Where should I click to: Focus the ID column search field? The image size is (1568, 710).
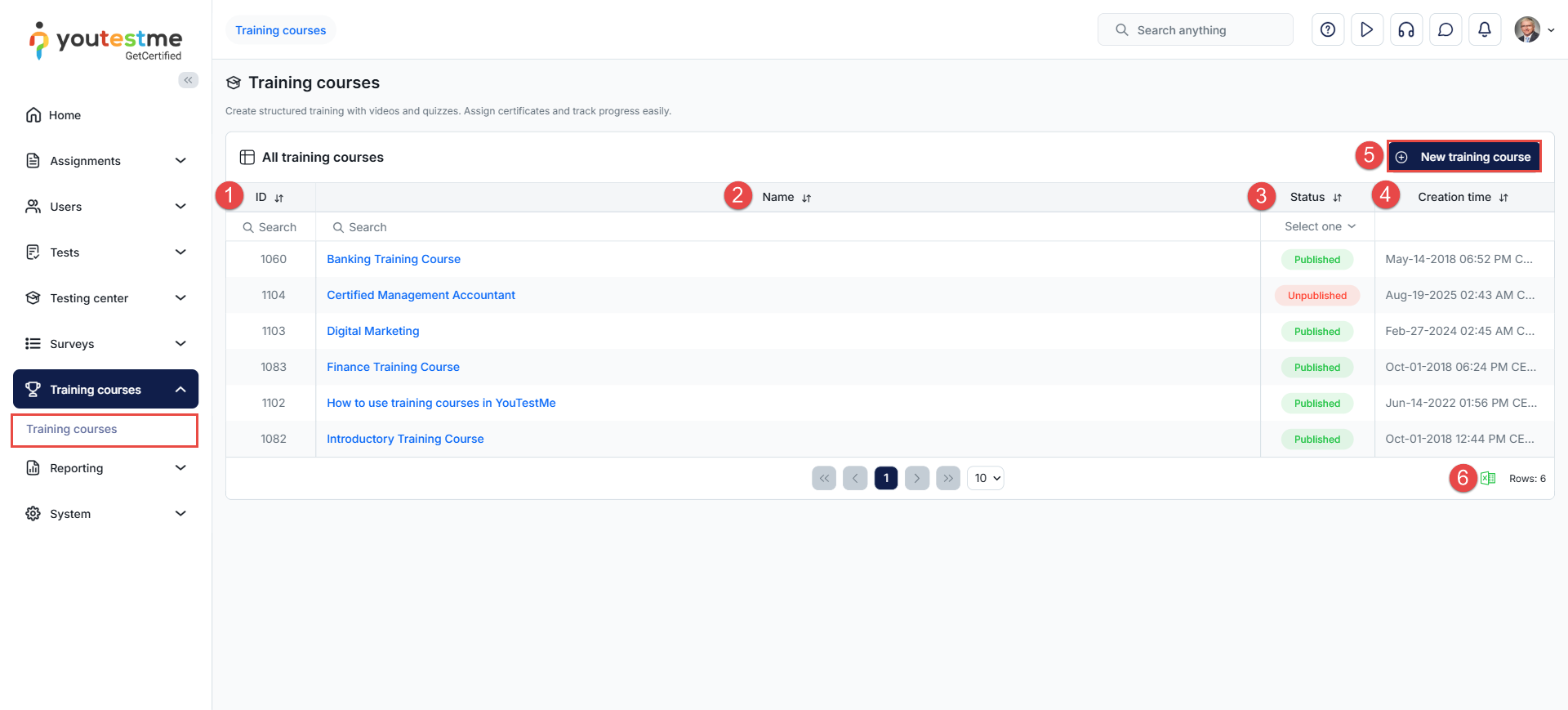tap(271, 227)
